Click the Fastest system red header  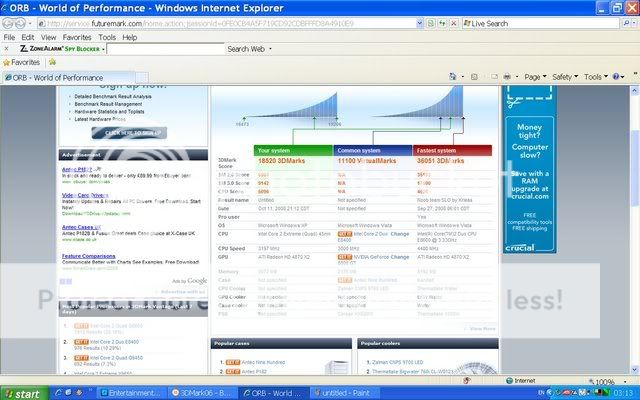click(x=452, y=150)
